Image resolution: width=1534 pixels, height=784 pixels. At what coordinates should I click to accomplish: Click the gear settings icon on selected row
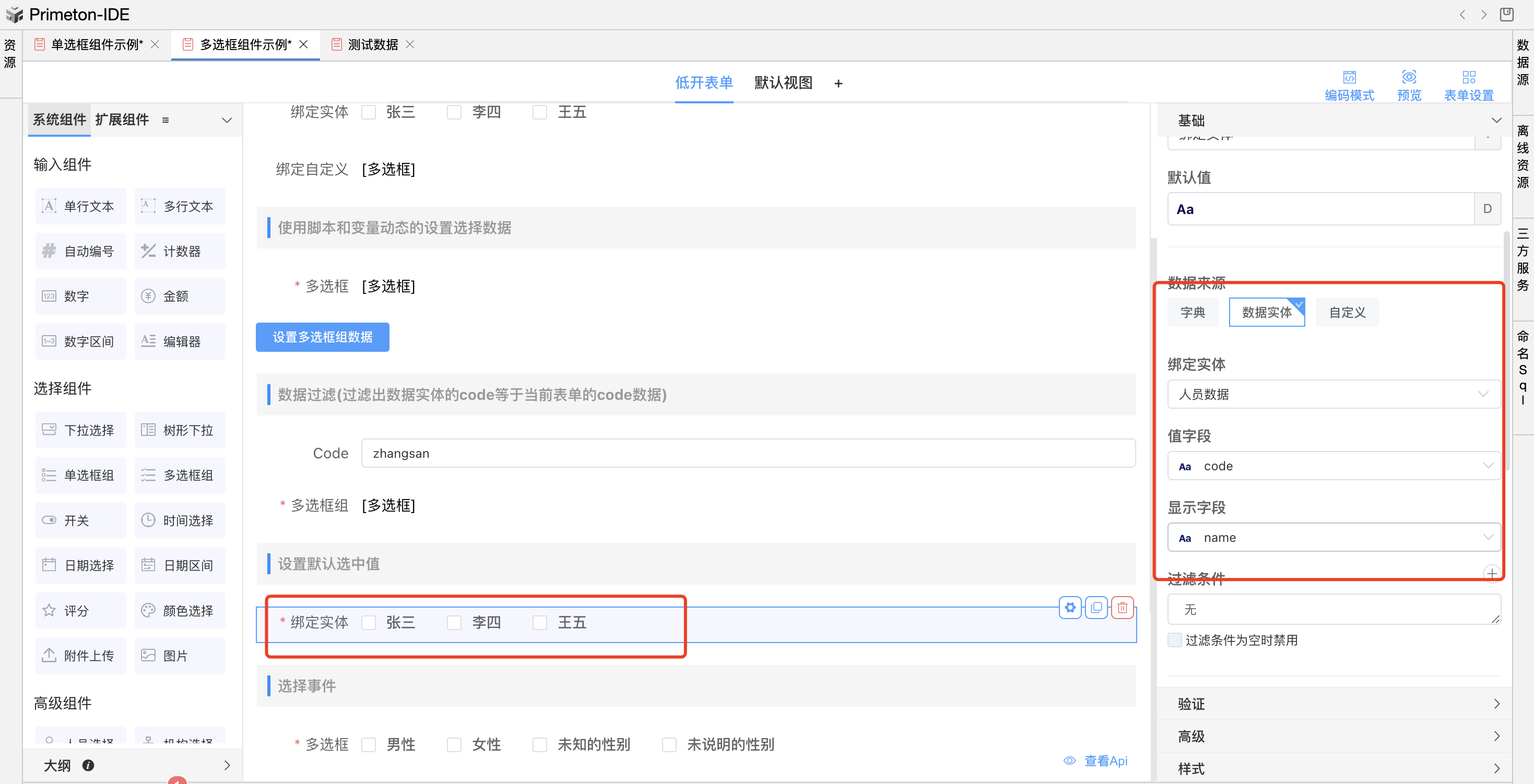[1070, 608]
